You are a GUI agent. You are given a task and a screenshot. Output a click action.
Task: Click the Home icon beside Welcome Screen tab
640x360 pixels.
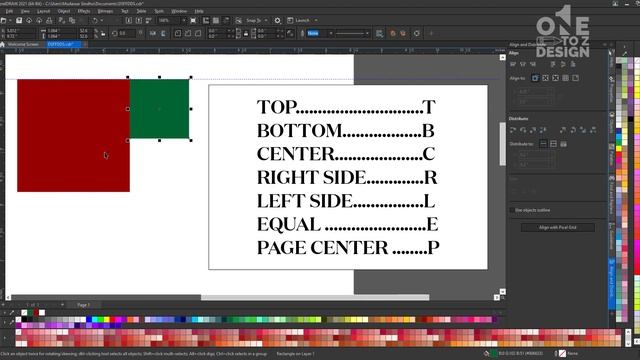[2, 44]
